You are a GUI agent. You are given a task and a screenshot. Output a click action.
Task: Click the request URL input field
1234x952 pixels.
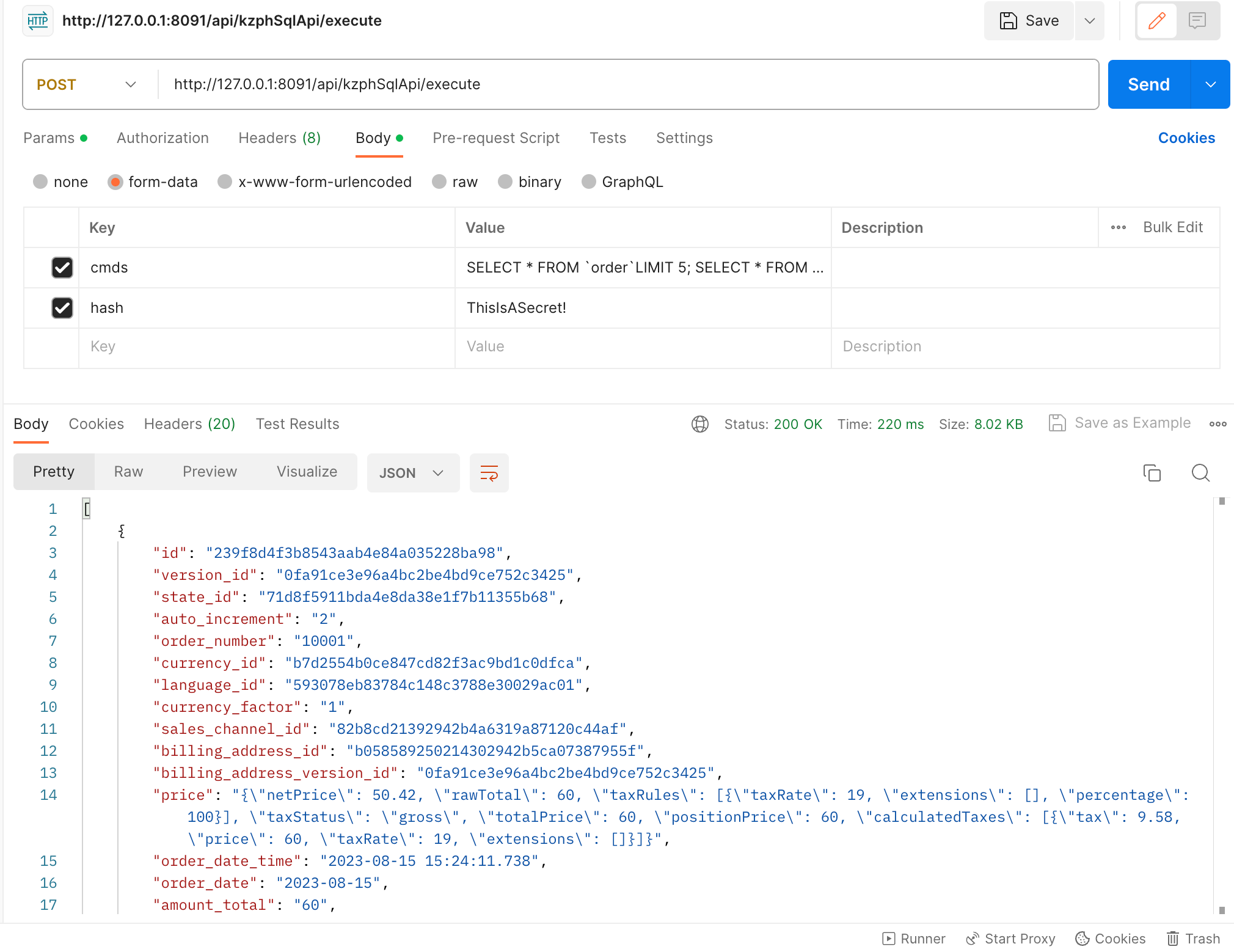(x=628, y=84)
